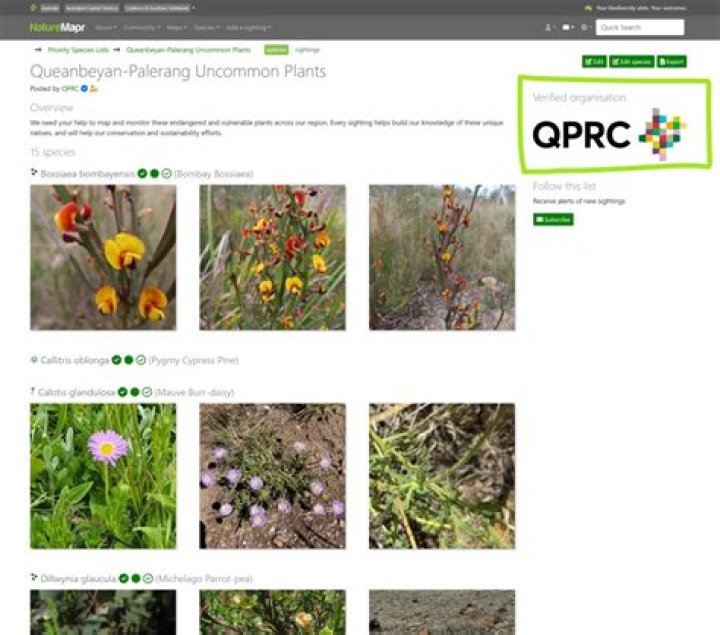Click the solid check badge after Dillwynia glaucula
Viewport: 720px width, 635px height.
tap(124, 579)
